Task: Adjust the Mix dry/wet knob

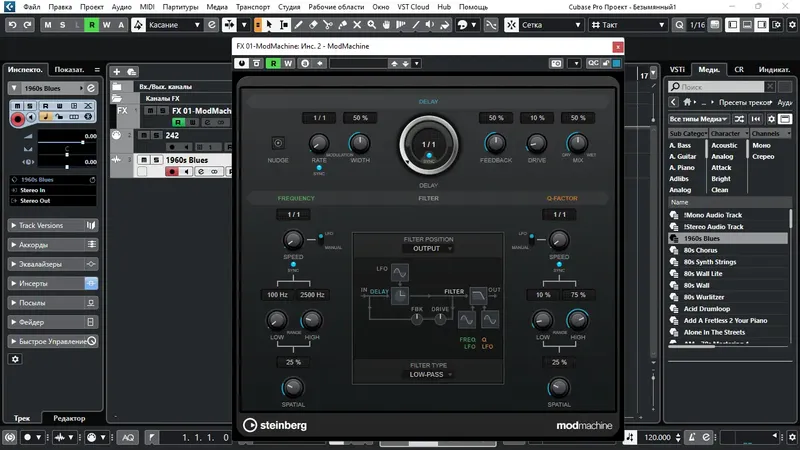Action: pyautogui.click(x=577, y=143)
